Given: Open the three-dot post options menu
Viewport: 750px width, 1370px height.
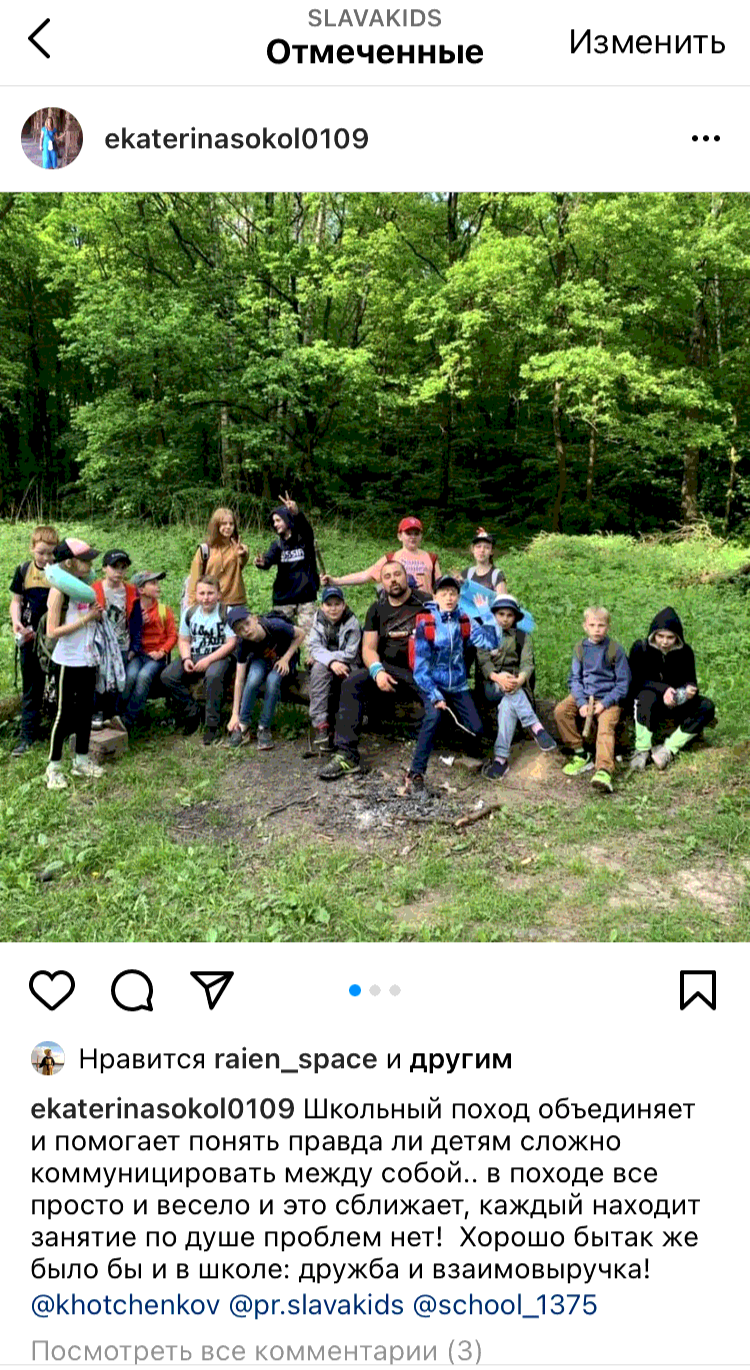Looking at the screenshot, I should (x=706, y=139).
